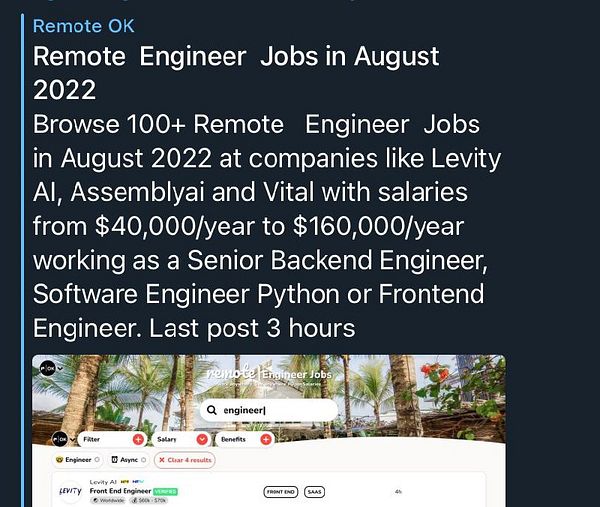Open the Front End Engineer job listing
Image resolution: width=600 pixels, height=507 pixels.
coord(121,491)
